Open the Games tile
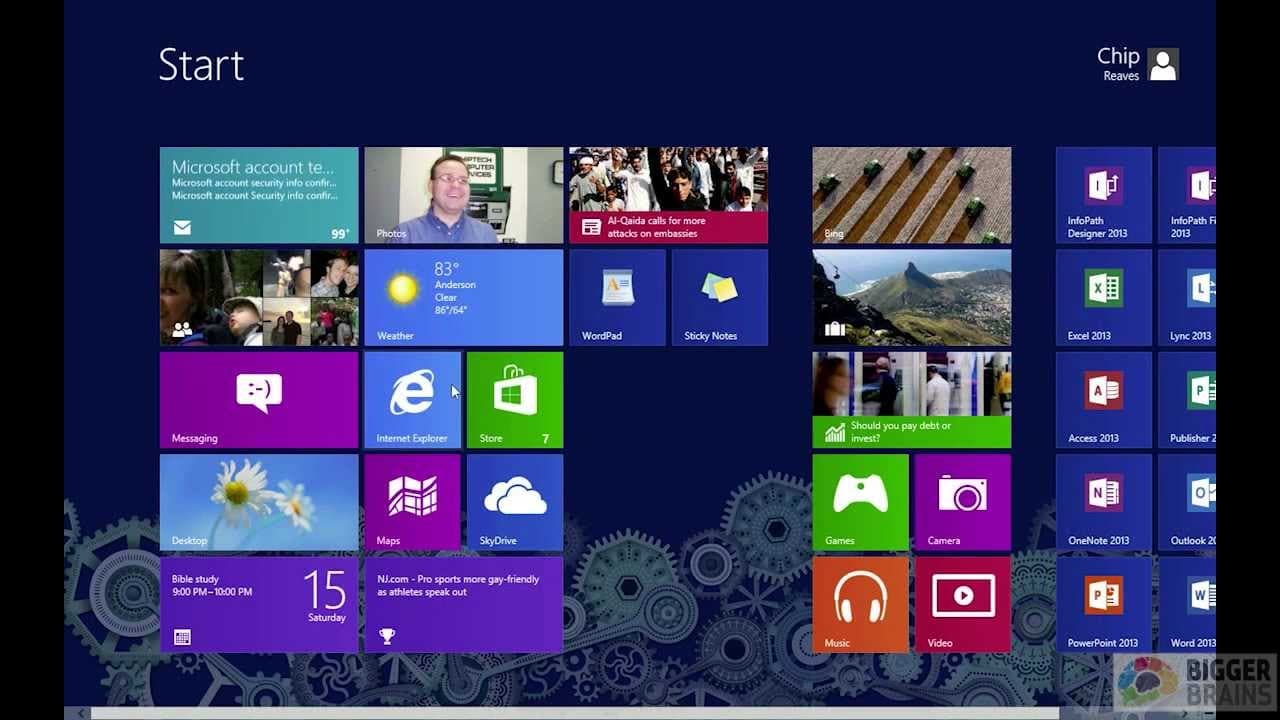The height and width of the screenshot is (720, 1280). pyautogui.click(x=860, y=503)
